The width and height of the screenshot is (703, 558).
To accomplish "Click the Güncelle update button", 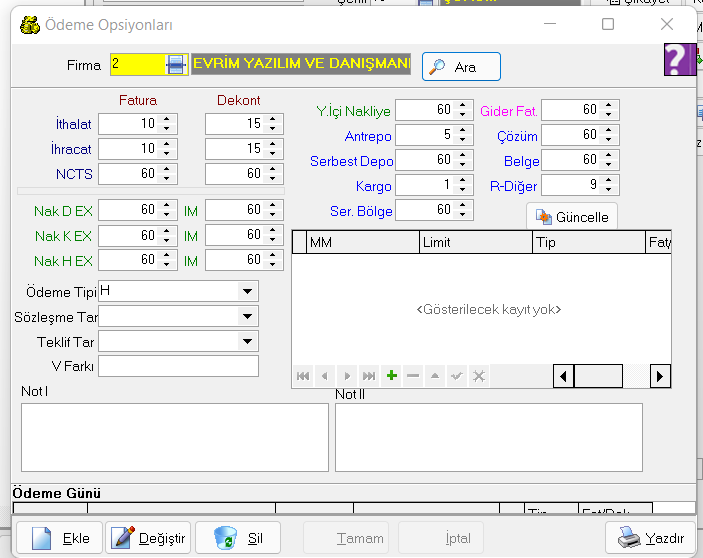I will pos(572,217).
